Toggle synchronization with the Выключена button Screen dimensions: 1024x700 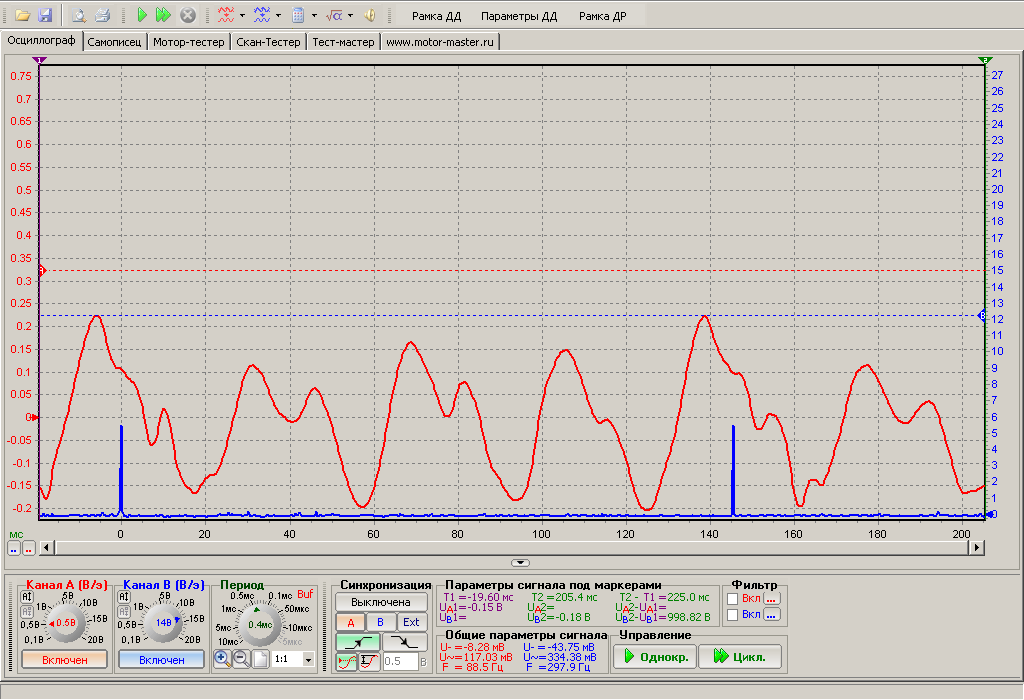tap(381, 602)
